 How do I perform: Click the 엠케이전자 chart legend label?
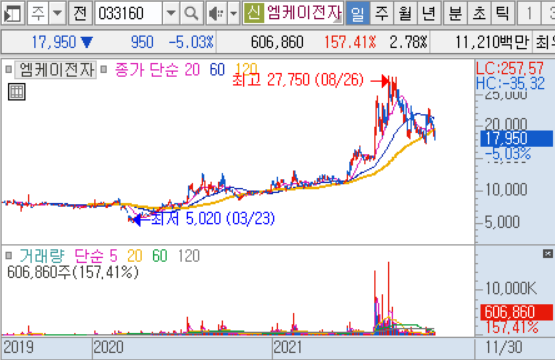(x=56, y=69)
